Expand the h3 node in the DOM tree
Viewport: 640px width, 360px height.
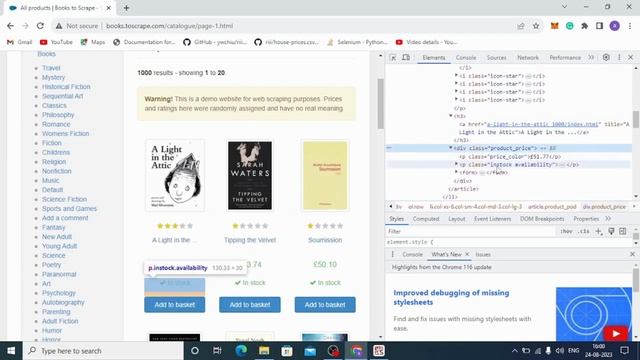[451, 116]
